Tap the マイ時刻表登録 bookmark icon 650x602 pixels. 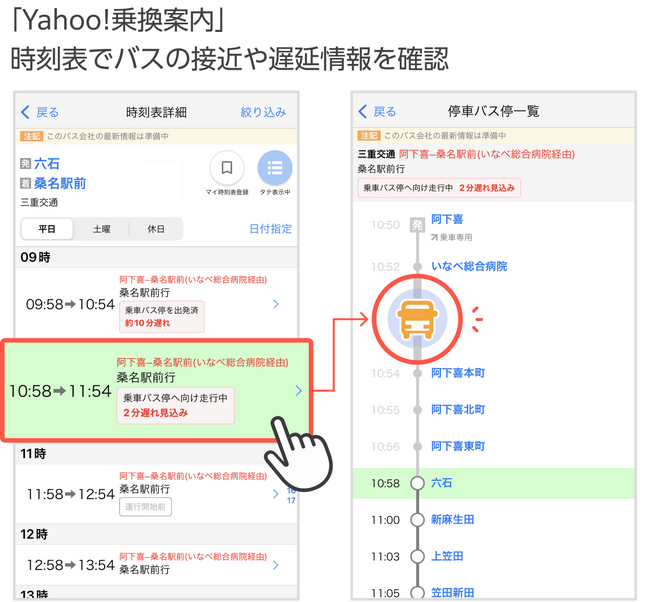(227, 168)
